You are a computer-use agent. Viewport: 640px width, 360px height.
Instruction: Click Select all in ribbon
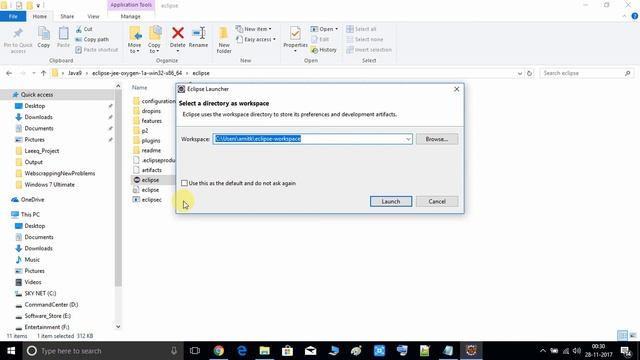[361, 29]
